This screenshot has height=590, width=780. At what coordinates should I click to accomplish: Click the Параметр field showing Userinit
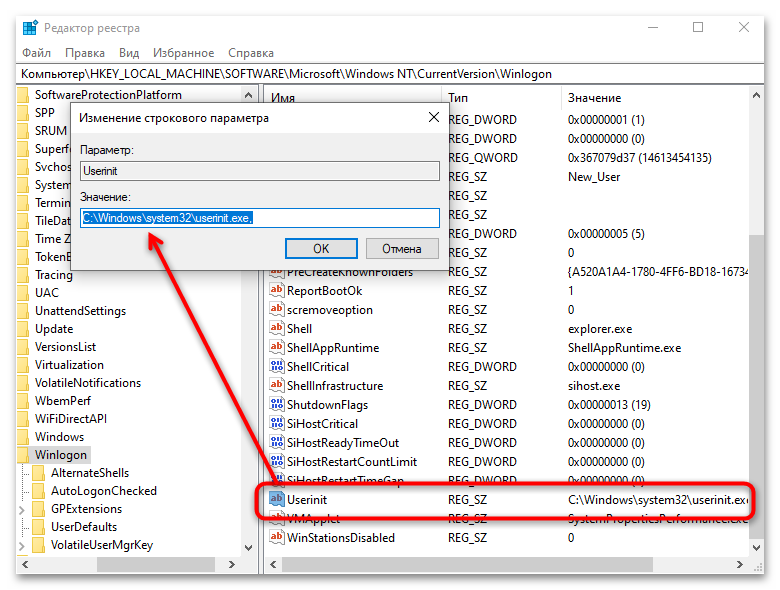click(260, 171)
